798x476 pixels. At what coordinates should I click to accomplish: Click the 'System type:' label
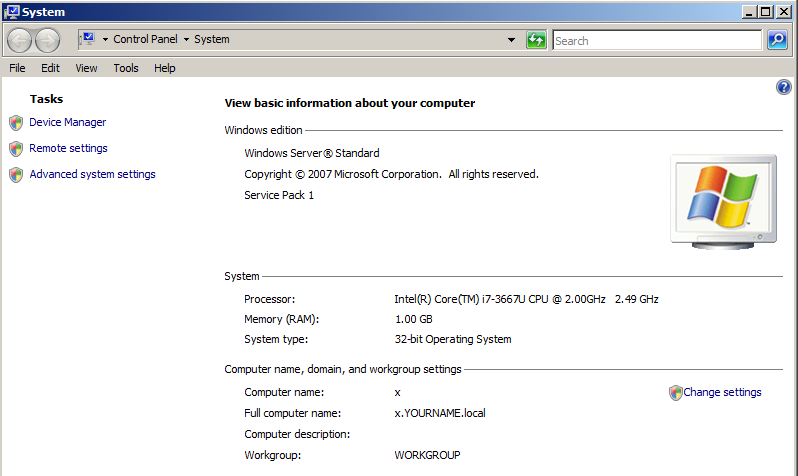pos(276,339)
